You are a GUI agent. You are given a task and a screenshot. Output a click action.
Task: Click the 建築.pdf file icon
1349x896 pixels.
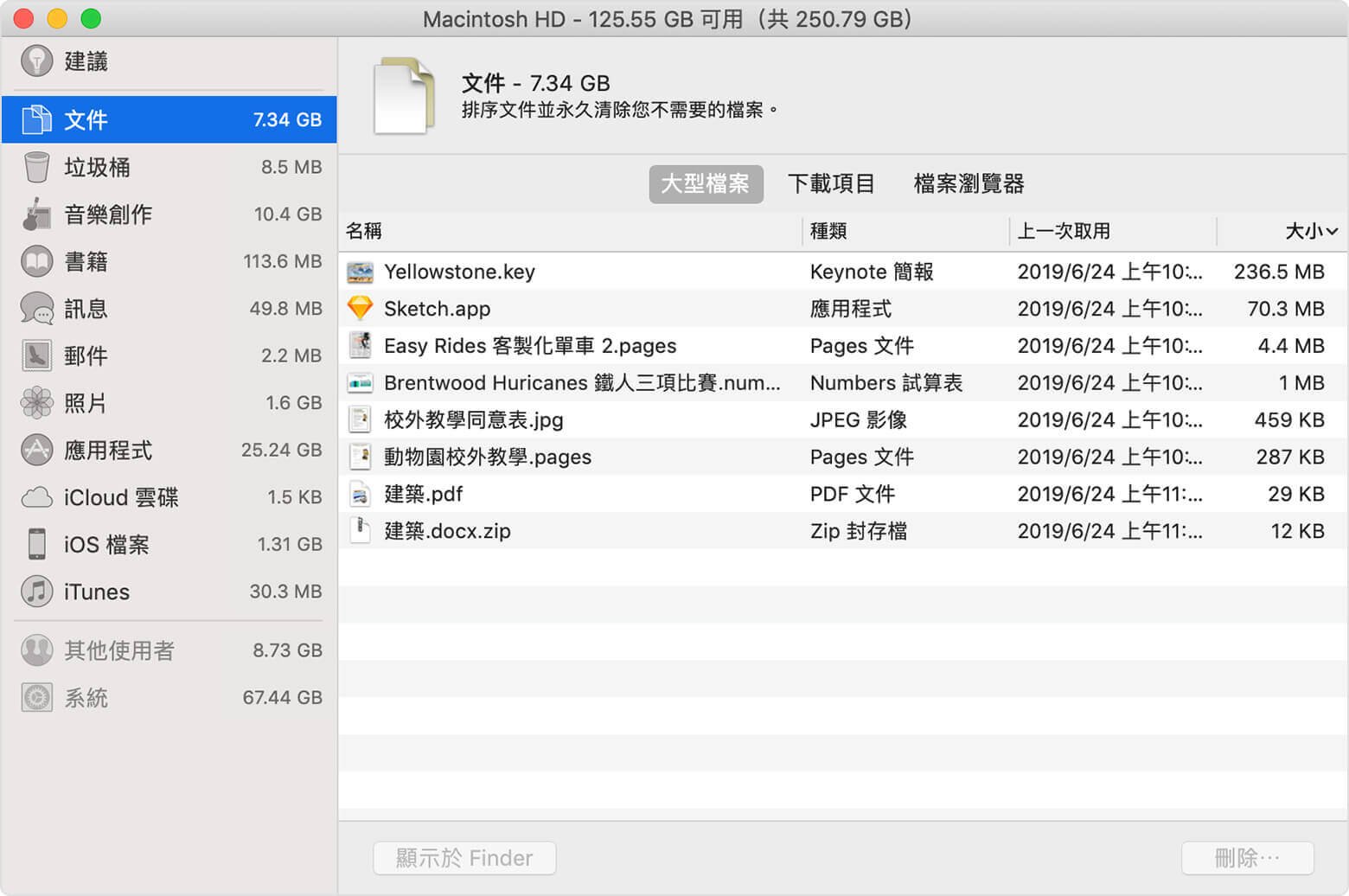pos(360,494)
